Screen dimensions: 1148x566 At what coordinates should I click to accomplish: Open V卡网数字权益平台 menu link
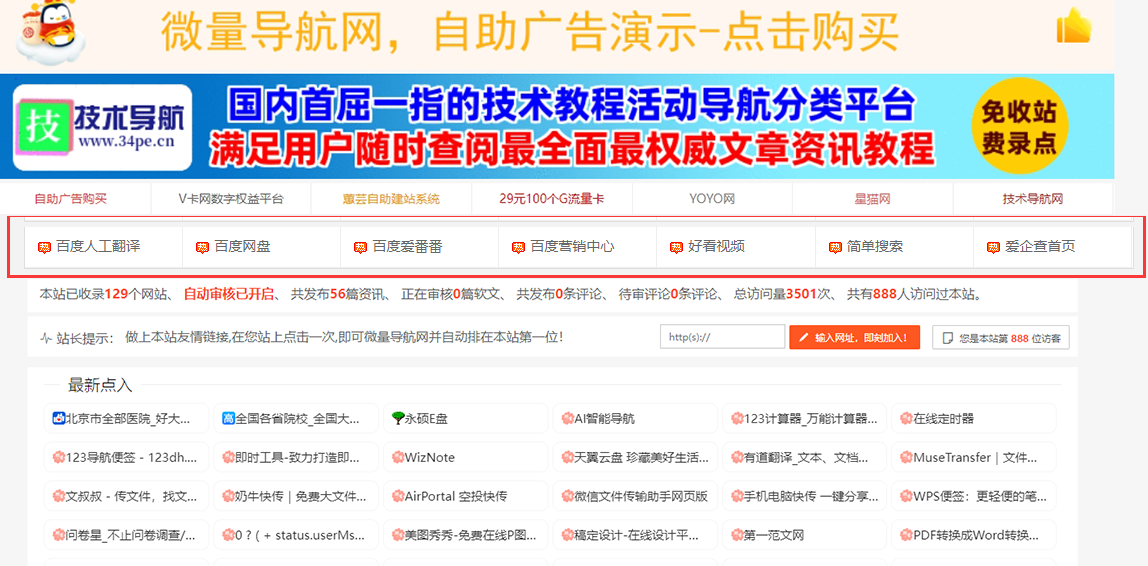pos(231,198)
